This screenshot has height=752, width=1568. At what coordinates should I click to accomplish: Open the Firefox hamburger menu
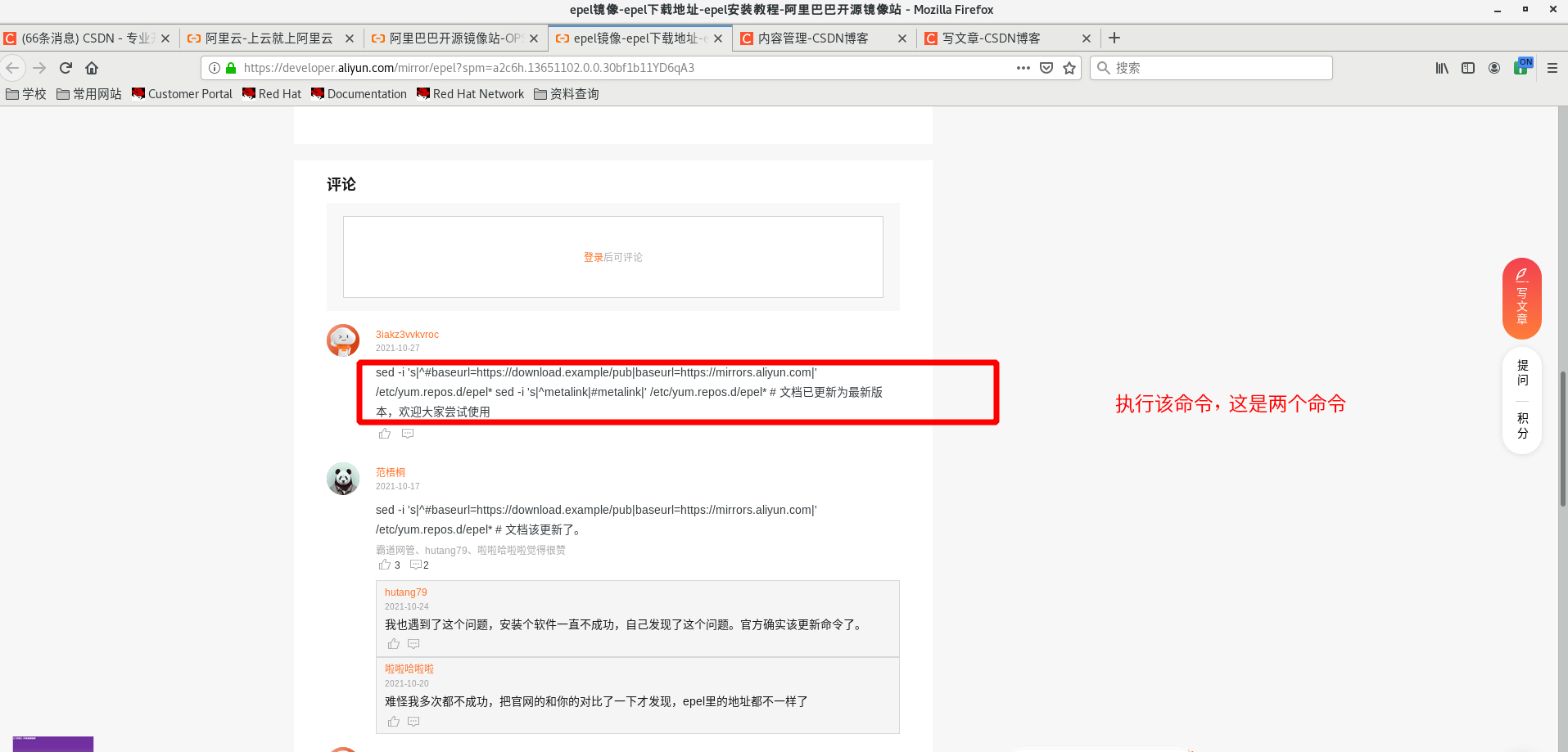[1552, 68]
